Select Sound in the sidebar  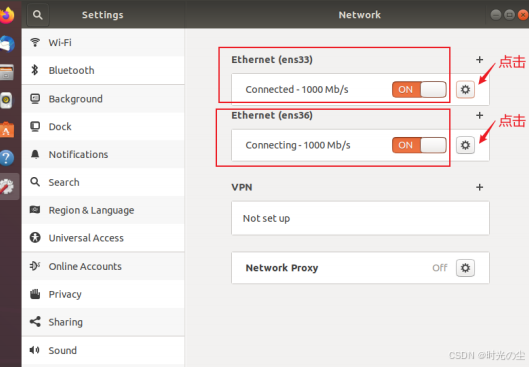point(103,350)
